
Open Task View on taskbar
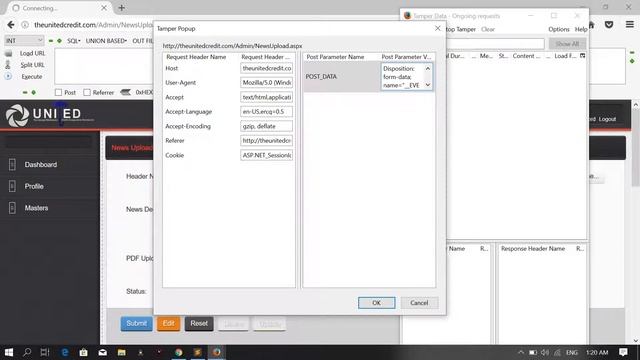(45, 352)
